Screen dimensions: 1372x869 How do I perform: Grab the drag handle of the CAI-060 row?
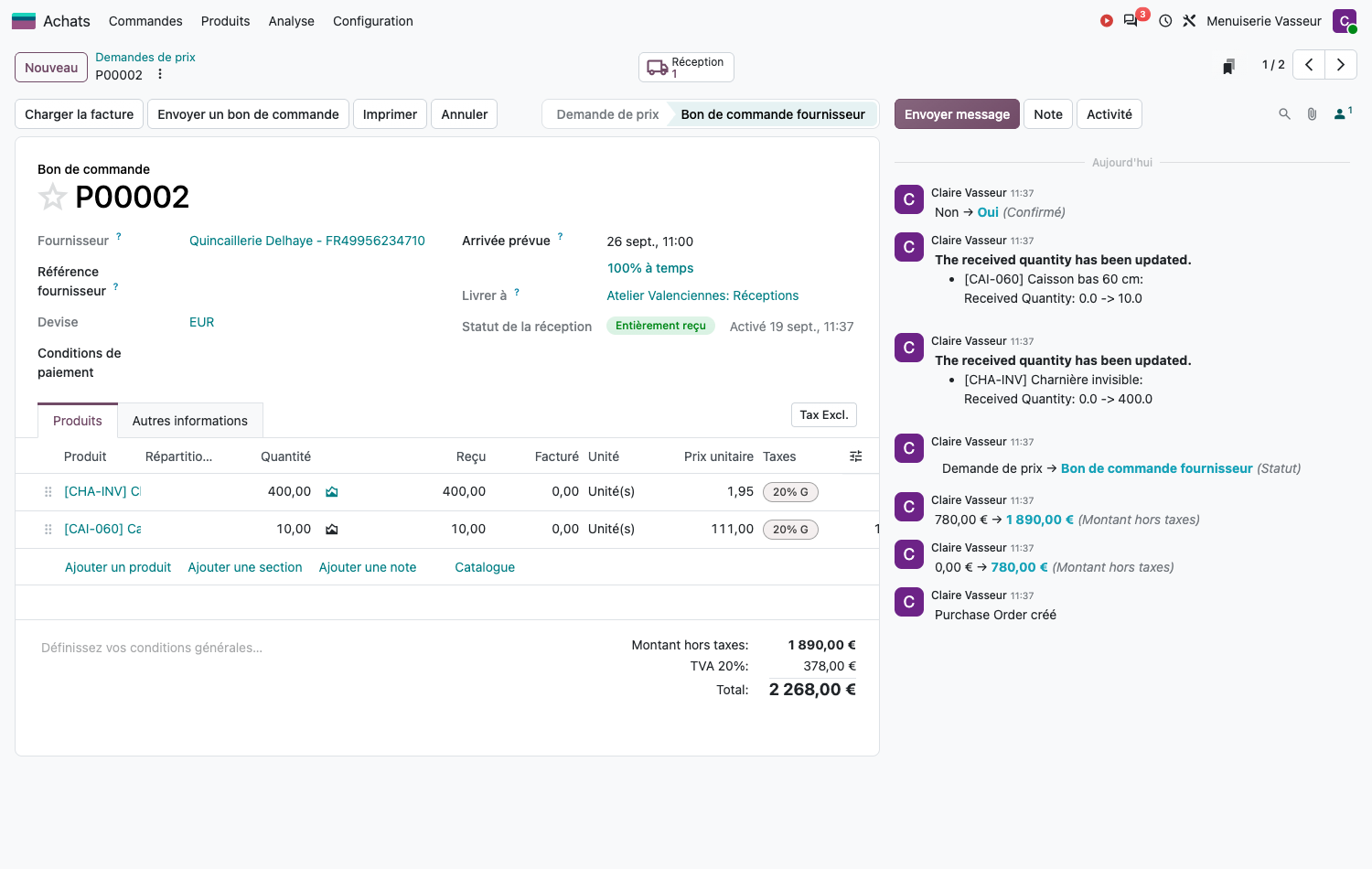pos(48,530)
